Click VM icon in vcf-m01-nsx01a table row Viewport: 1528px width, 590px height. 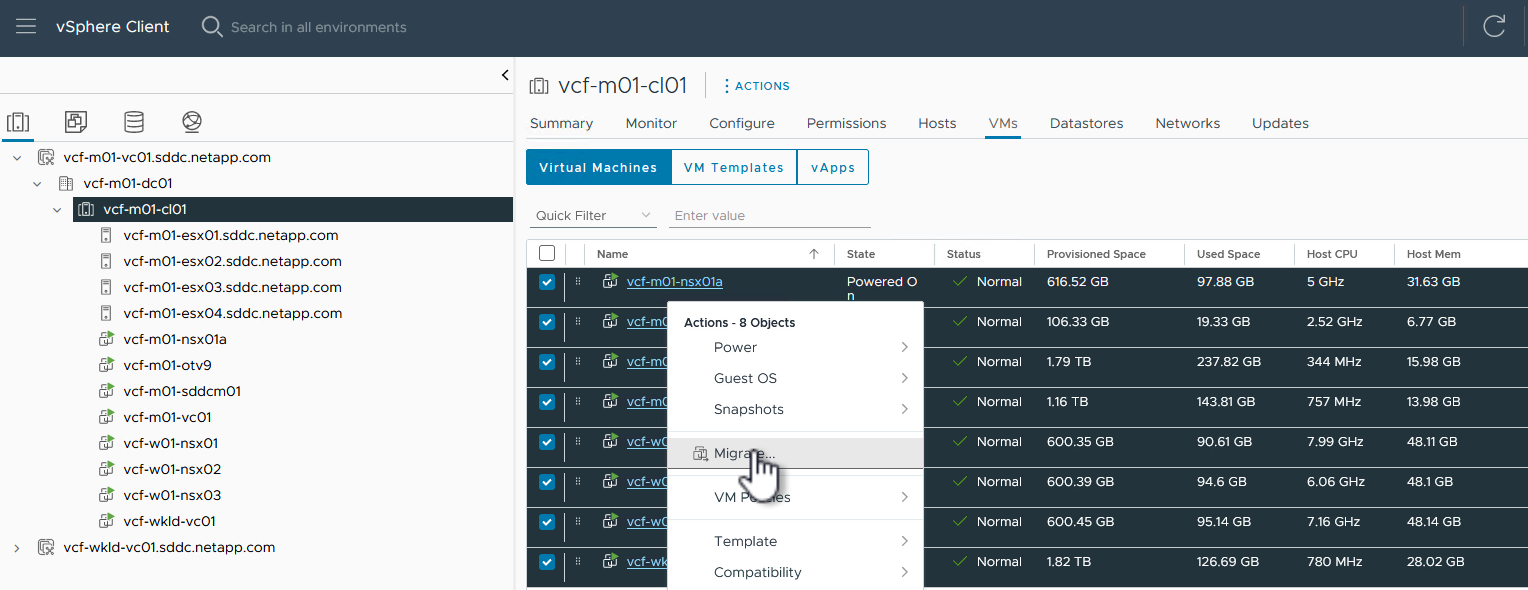click(610, 282)
